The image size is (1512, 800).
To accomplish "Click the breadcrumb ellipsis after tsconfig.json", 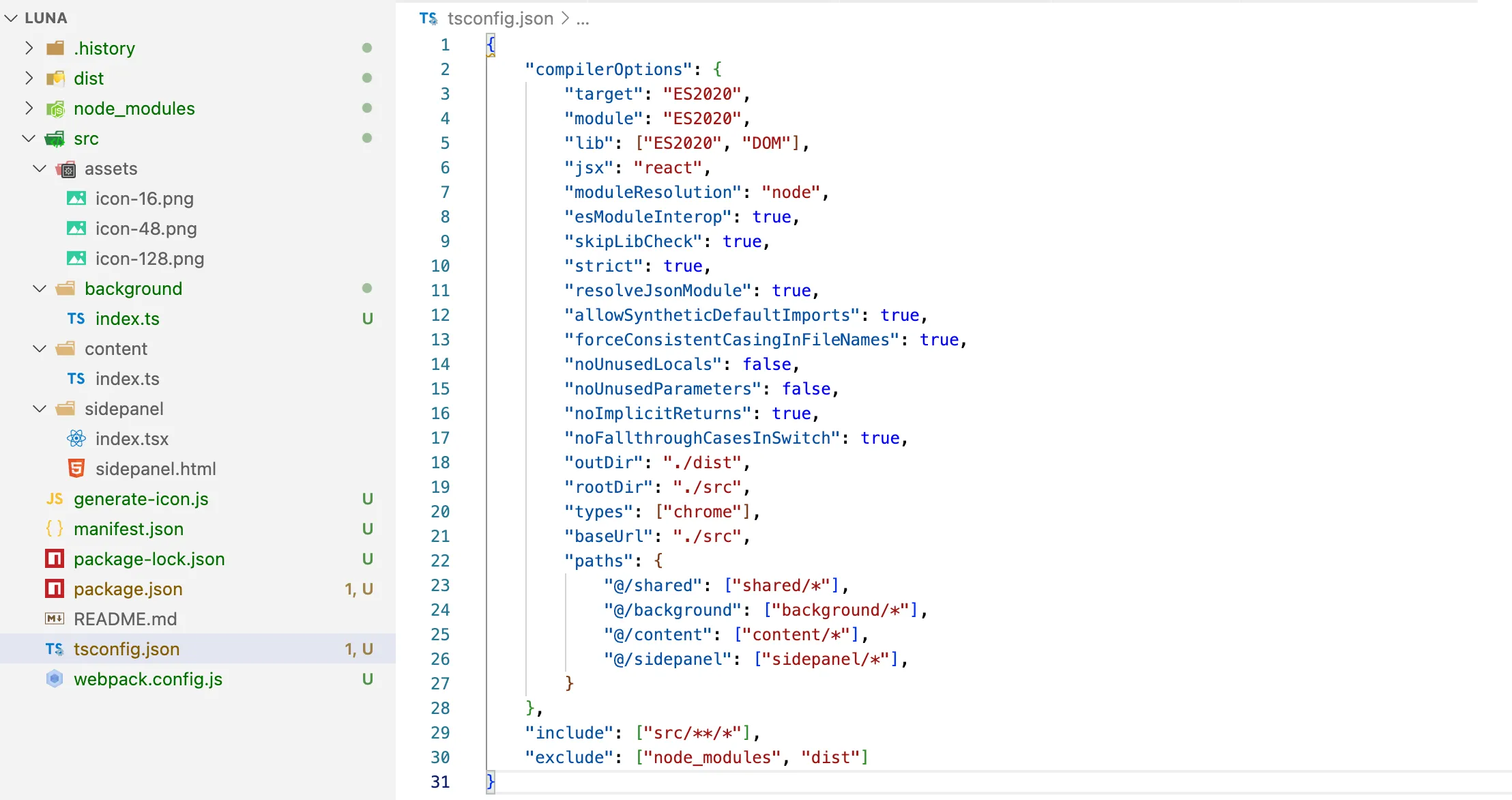I will click(x=582, y=18).
